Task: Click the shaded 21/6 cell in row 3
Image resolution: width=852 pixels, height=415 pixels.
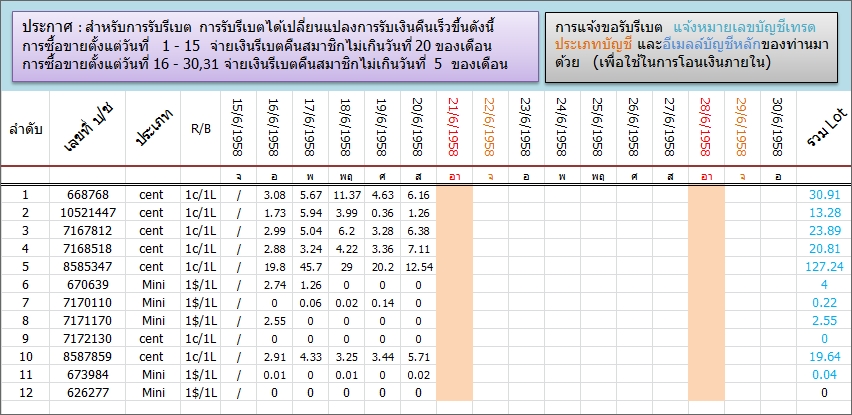Action: (454, 231)
